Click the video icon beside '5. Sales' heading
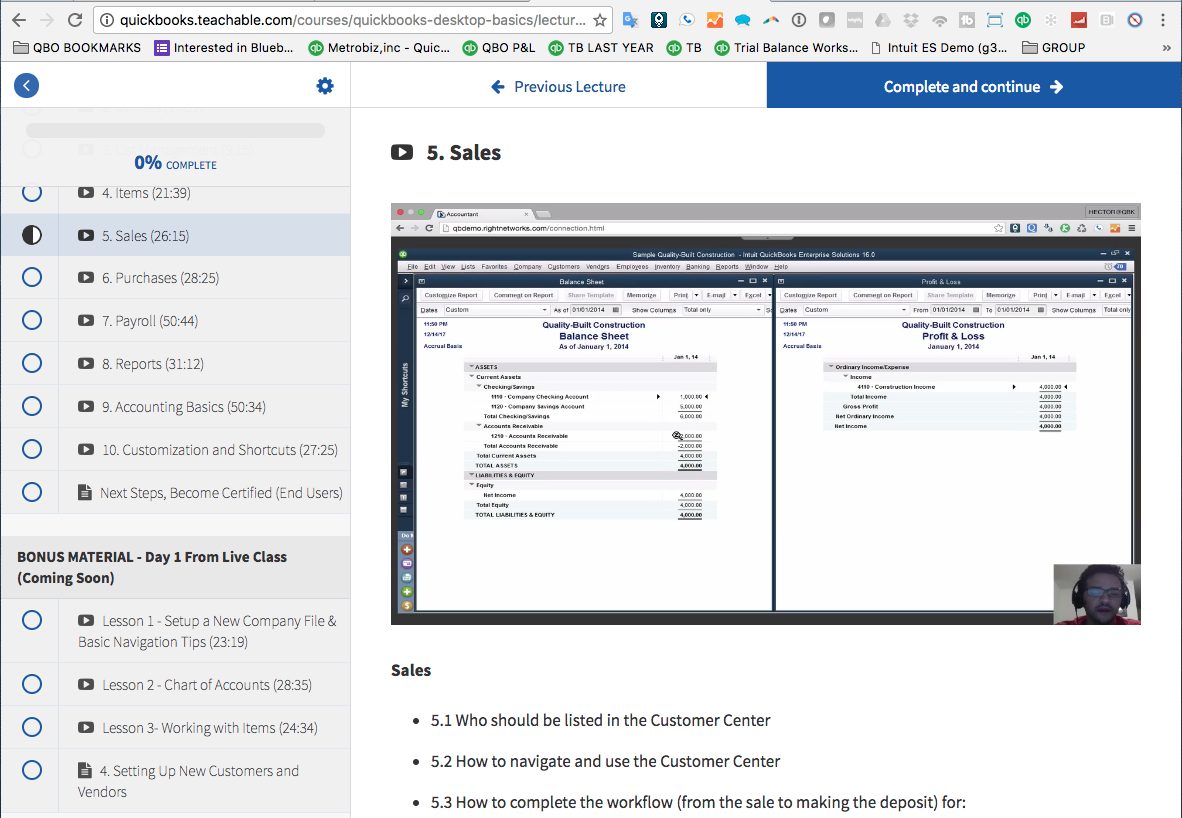The width and height of the screenshot is (1182, 818). click(402, 152)
